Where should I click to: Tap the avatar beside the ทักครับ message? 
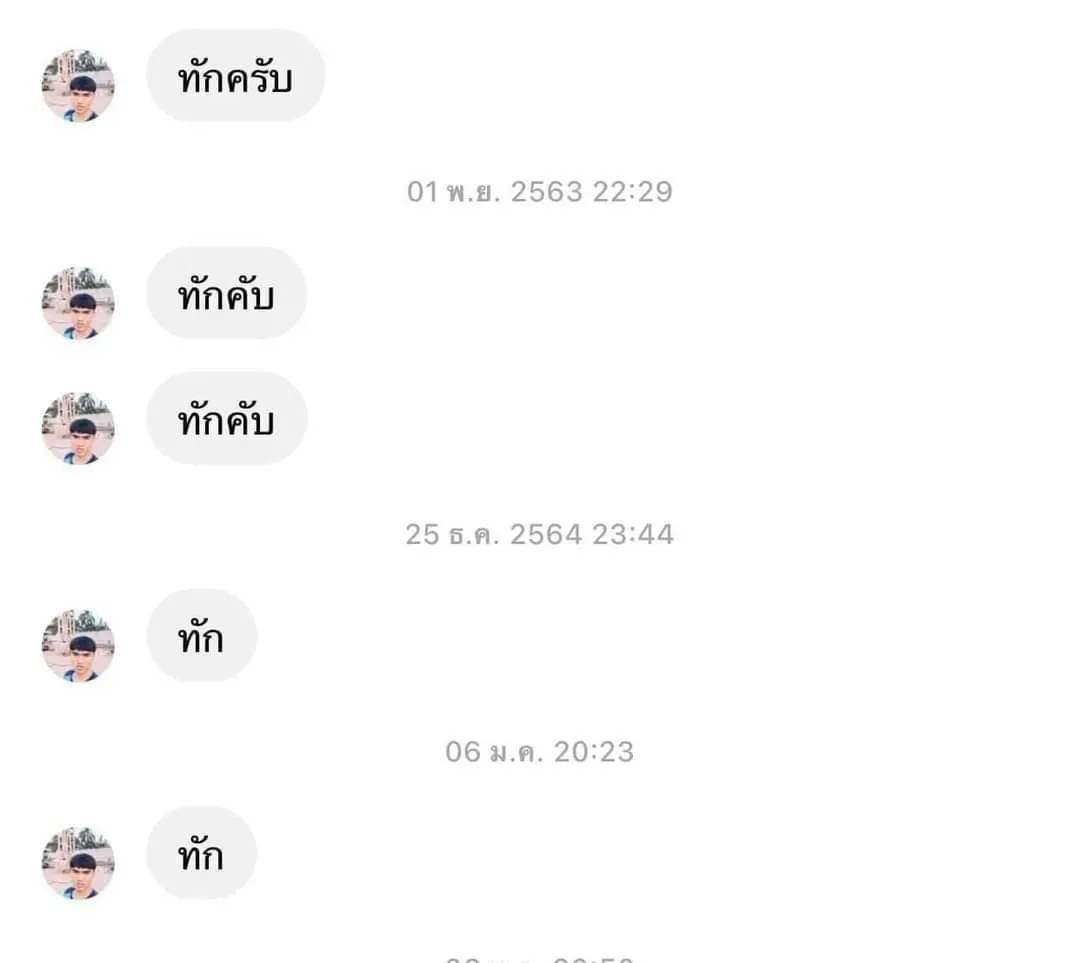click(x=78, y=86)
